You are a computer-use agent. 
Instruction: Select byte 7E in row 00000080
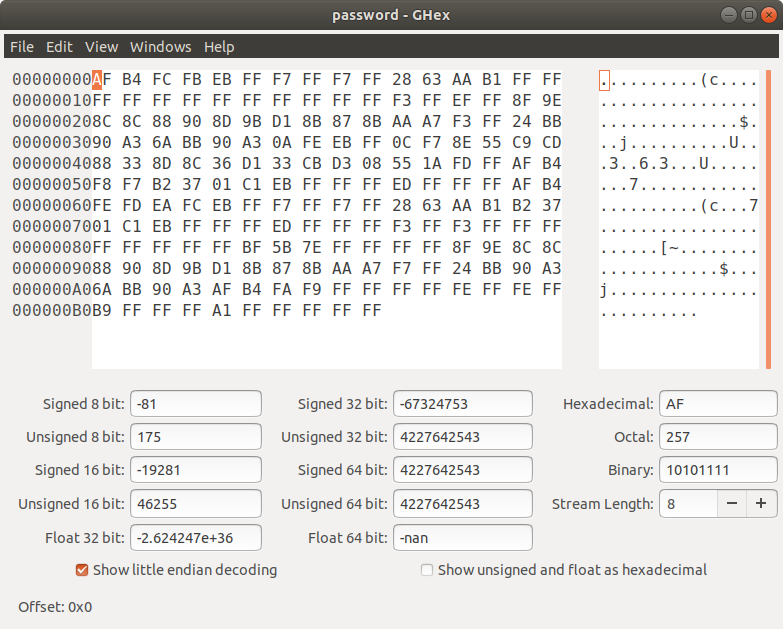(x=312, y=247)
